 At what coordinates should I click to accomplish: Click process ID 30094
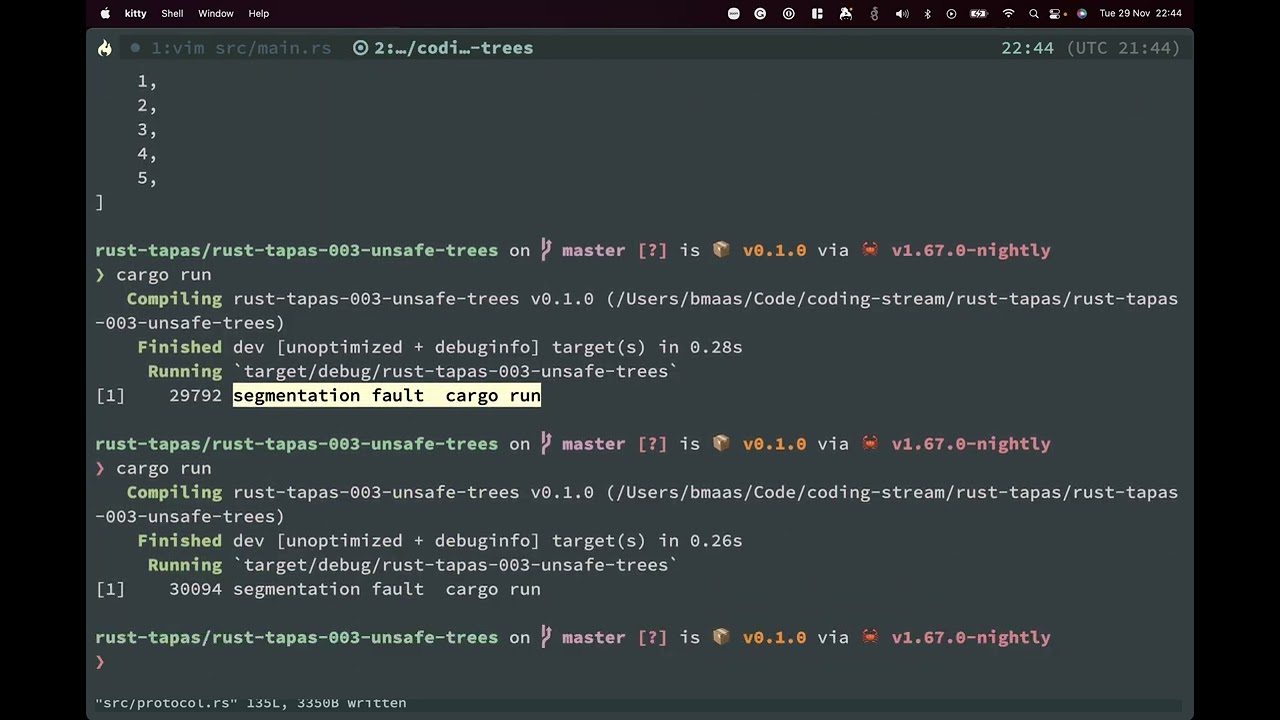pyautogui.click(x=195, y=590)
